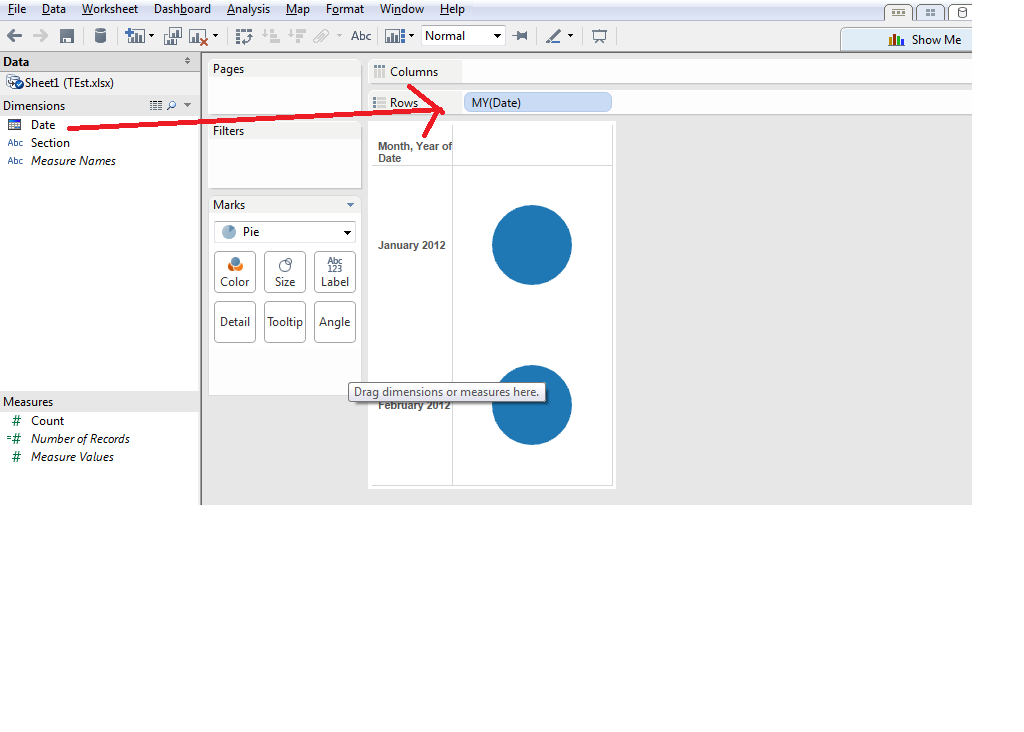This screenshot has height=732, width=1024.
Task: Open the Worksheet menu
Action: click(x=109, y=9)
